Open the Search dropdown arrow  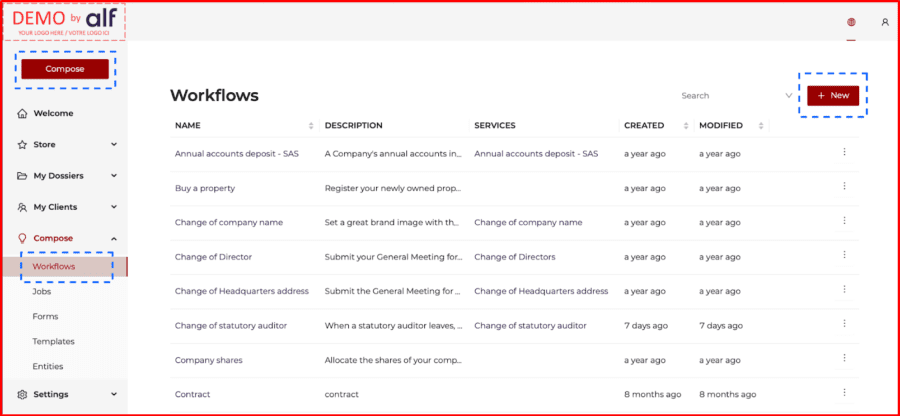coord(789,96)
